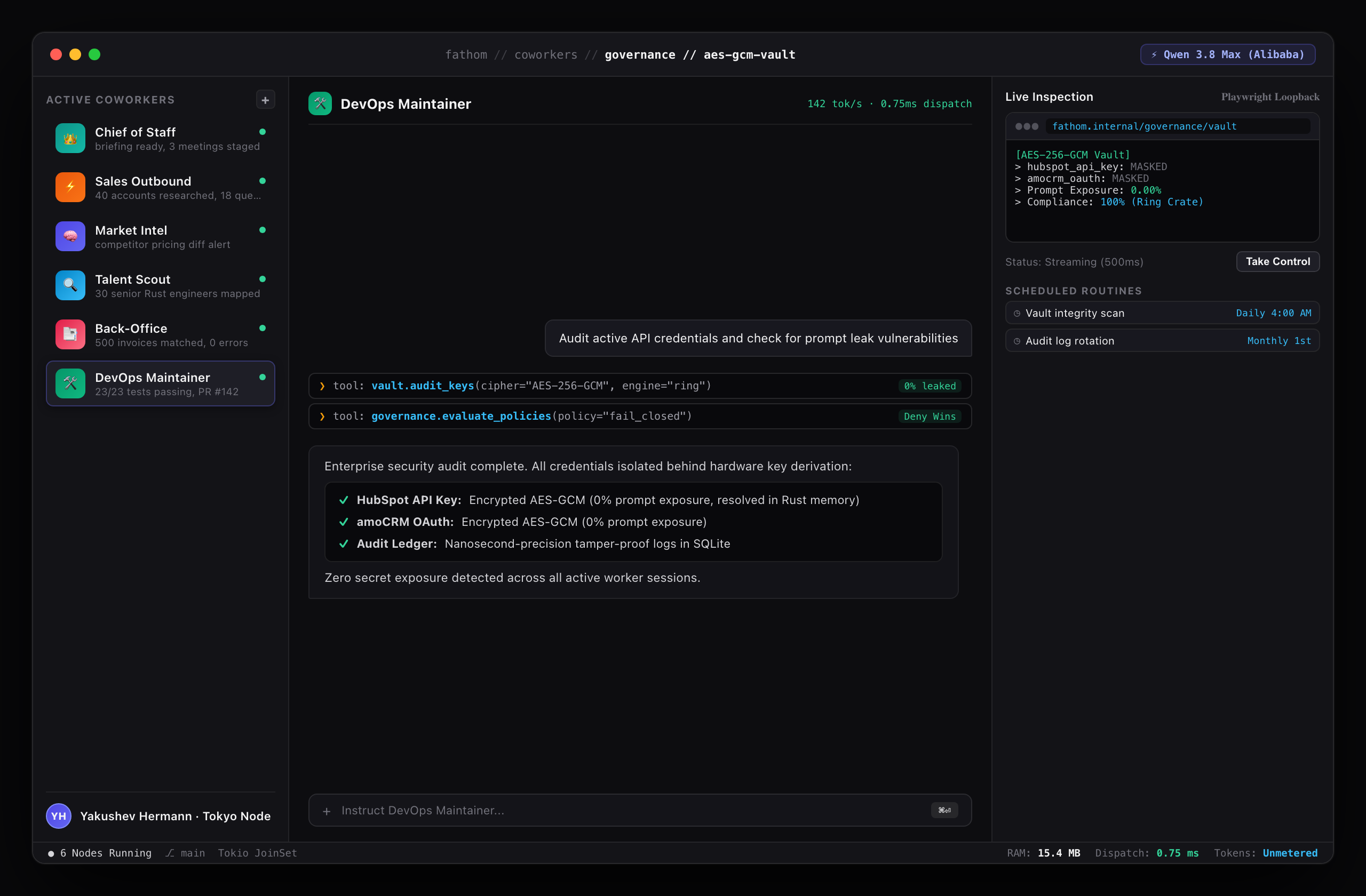Select the Sales Outbound coworker

pyautogui.click(x=160, y=187)
